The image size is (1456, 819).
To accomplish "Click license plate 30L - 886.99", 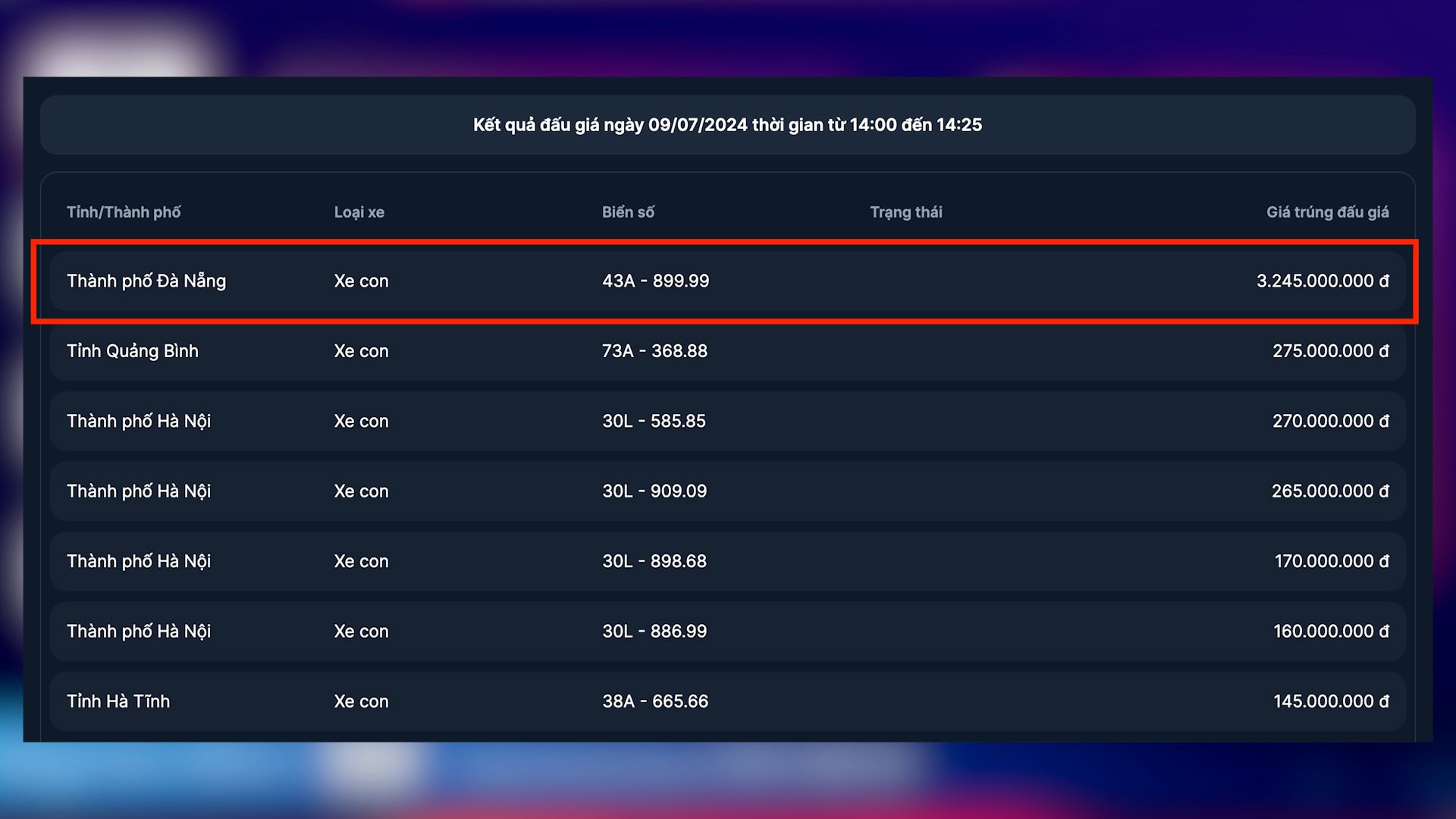I will pos(654,632).
